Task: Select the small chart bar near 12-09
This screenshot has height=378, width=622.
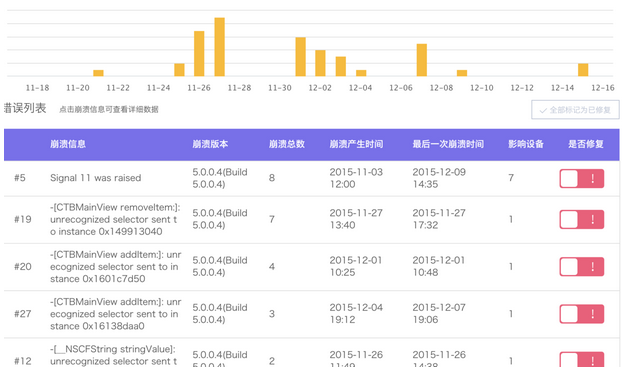Action: tap(462, 73)
